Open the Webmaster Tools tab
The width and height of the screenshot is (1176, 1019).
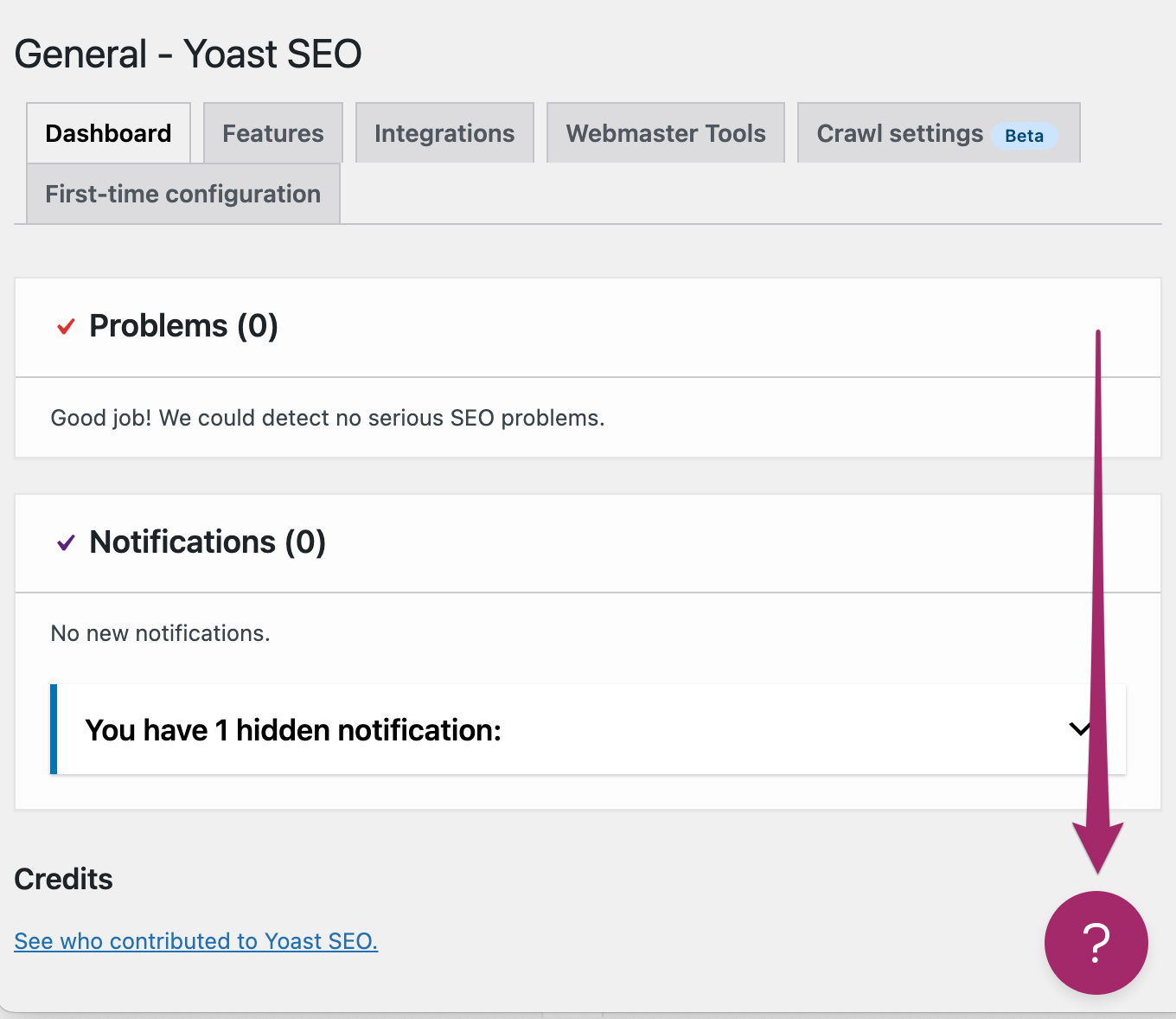(x=665, y=132)
